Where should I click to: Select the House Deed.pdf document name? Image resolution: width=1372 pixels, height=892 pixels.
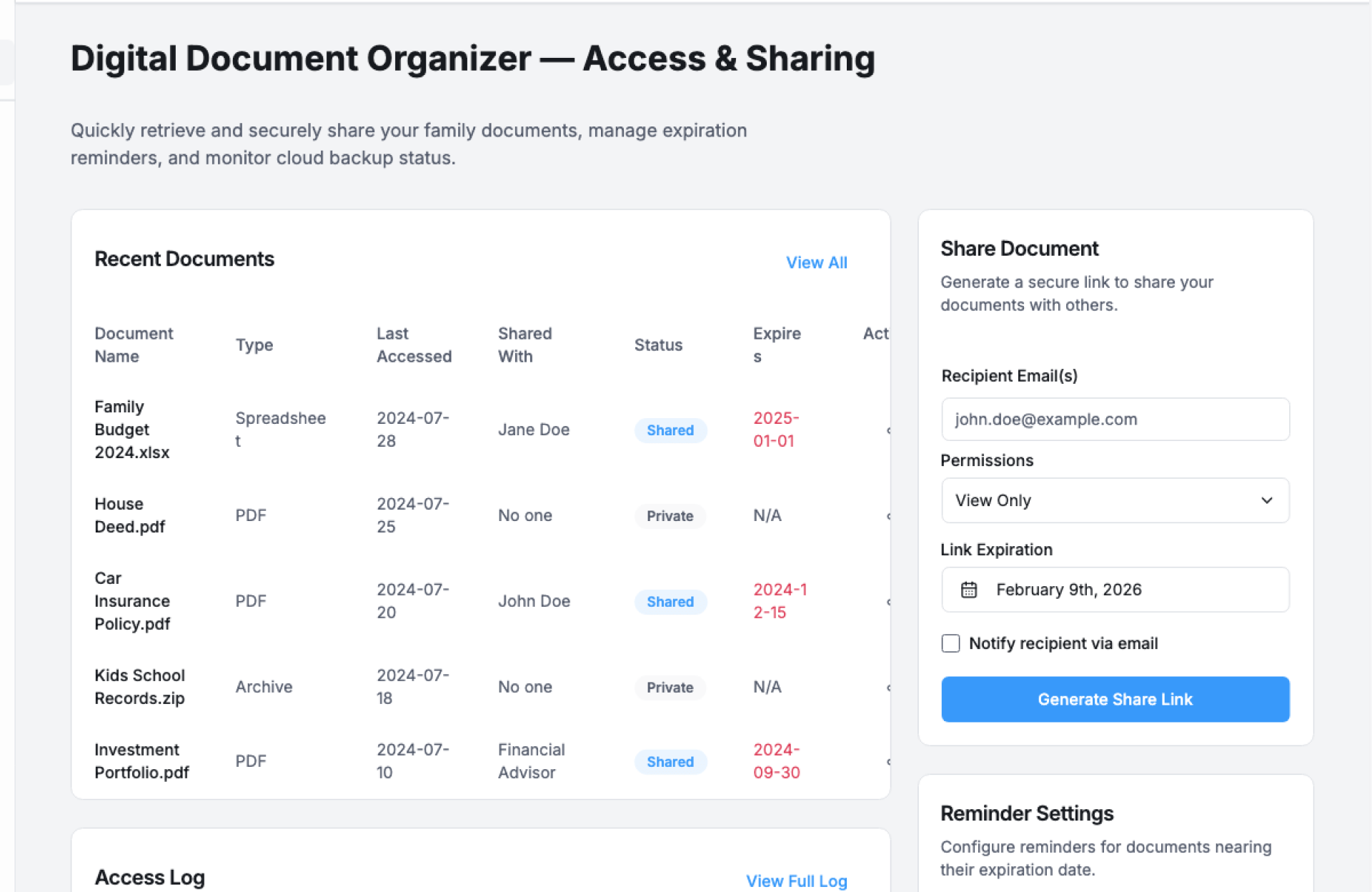coord(129,515)
